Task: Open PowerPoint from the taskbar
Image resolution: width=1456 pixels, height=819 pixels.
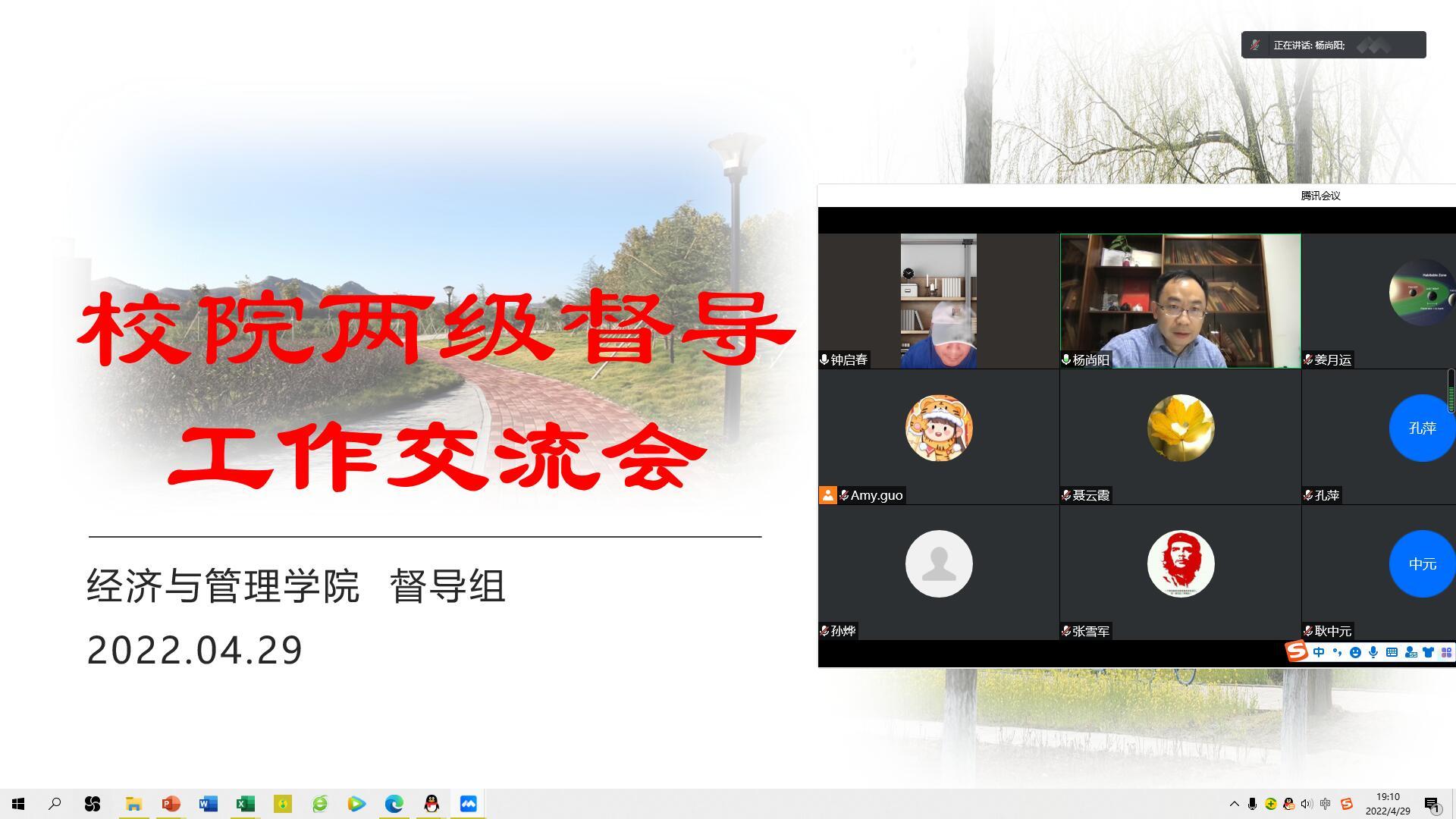Action: click(x=171, y=804)
